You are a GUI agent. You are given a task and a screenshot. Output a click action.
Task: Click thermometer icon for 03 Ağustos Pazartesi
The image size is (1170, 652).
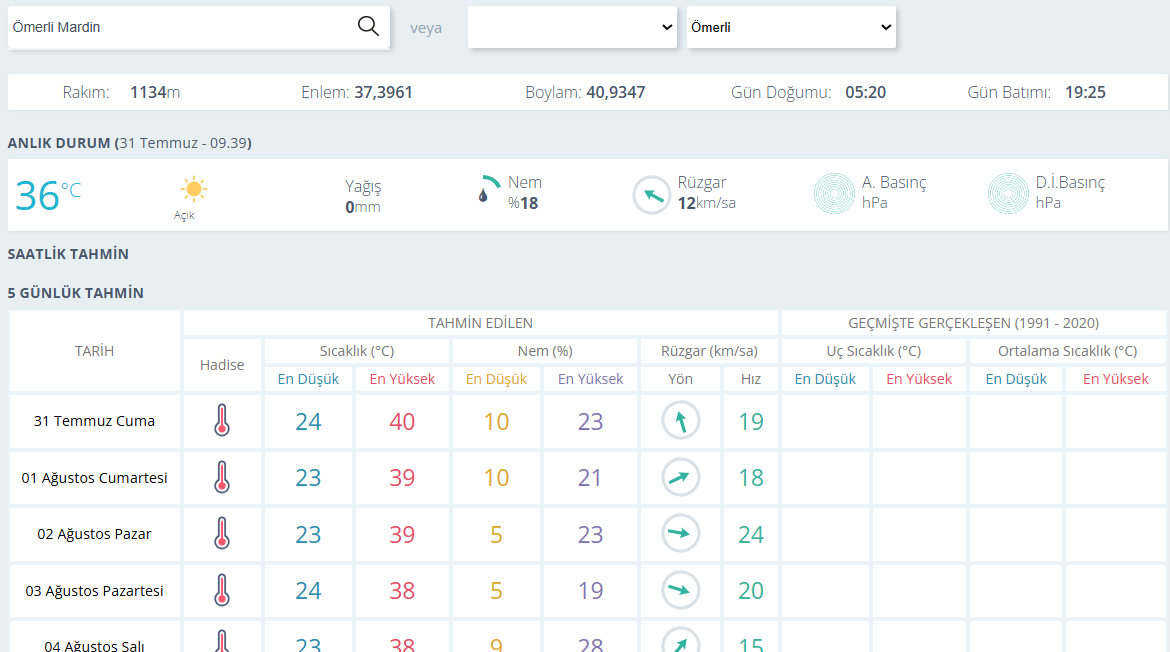222,590
